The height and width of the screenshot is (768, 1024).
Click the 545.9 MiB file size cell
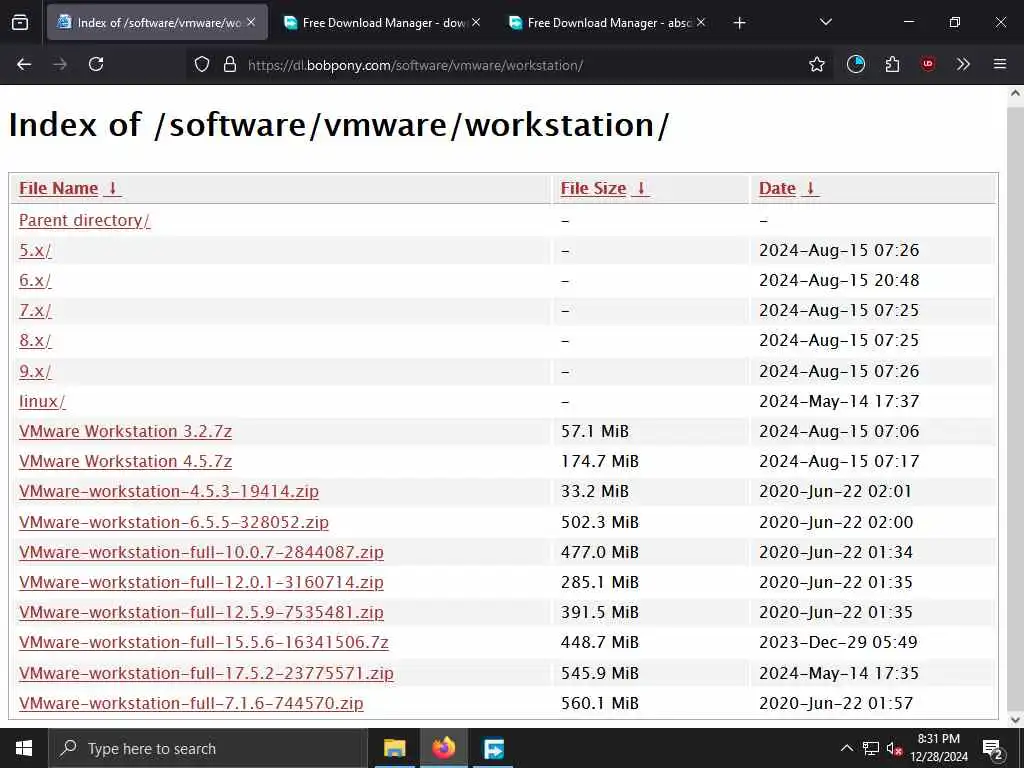click(x=600, y=673)
